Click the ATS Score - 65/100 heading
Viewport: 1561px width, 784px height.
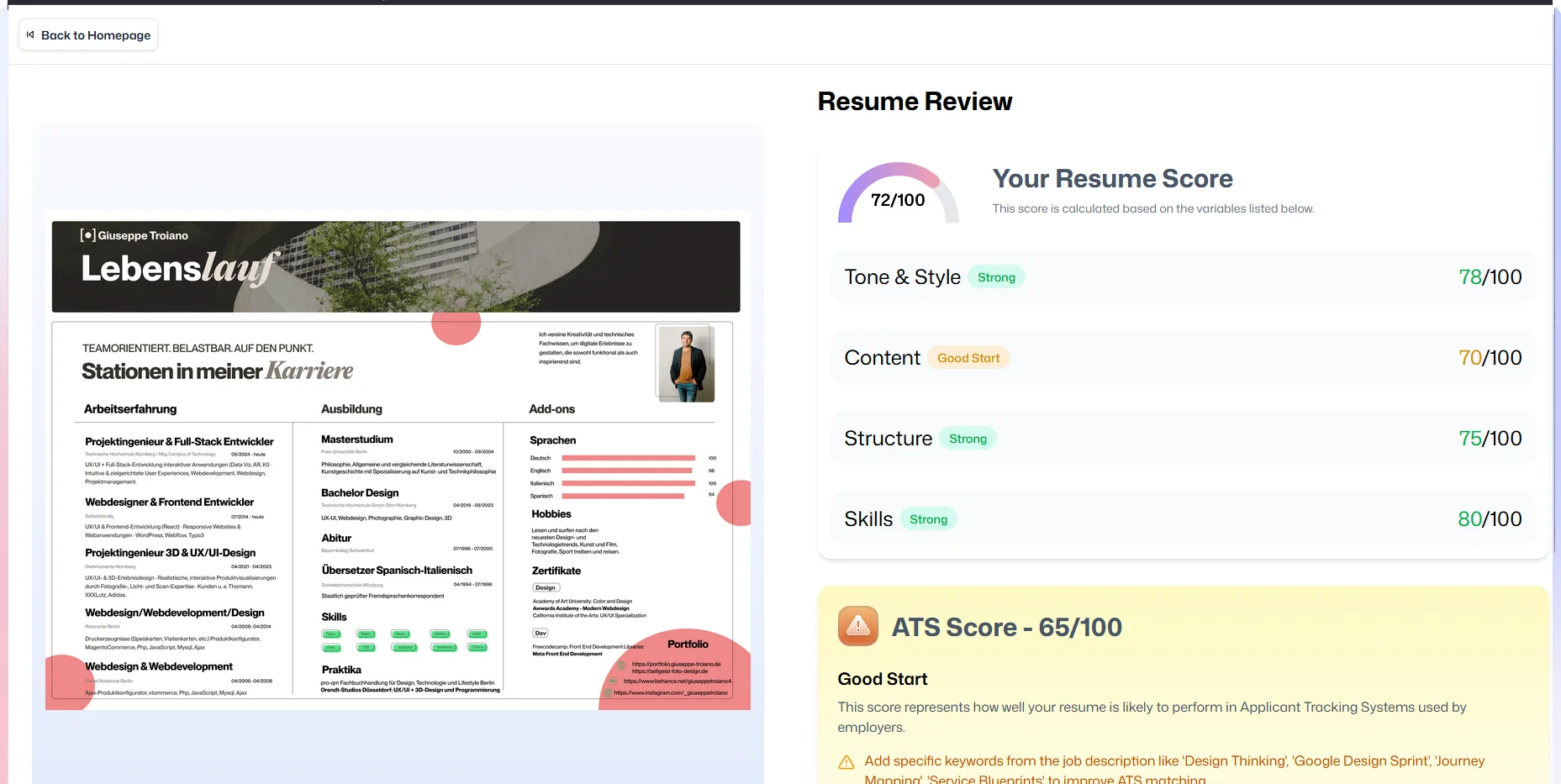[1006, 628]
